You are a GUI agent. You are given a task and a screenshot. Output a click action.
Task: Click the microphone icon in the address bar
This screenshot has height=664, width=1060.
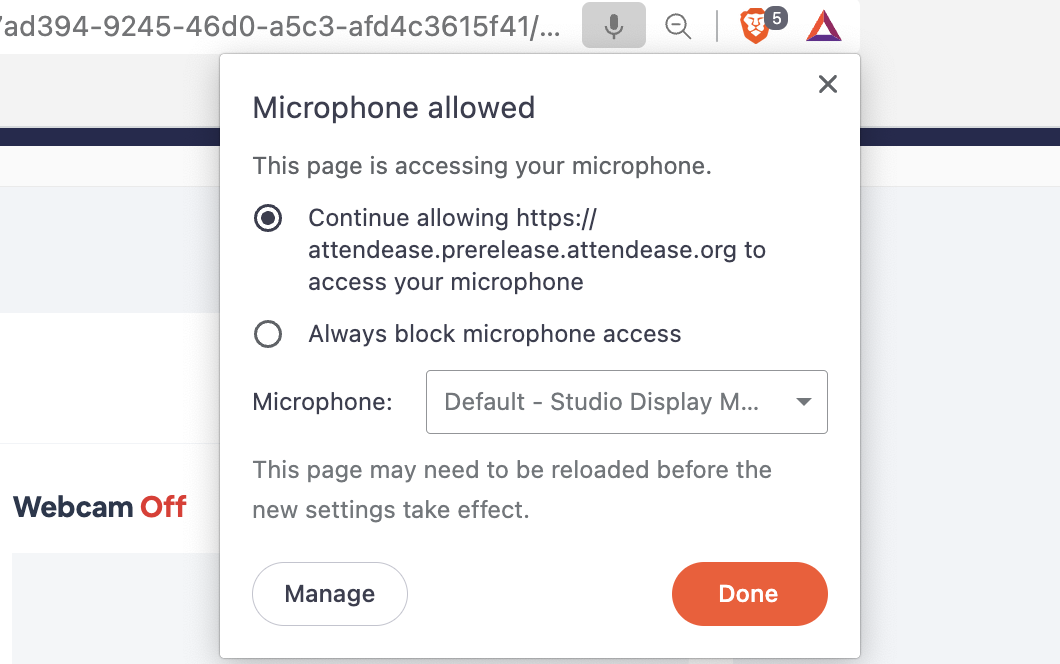pyautogui.click(x=613, y=26)
